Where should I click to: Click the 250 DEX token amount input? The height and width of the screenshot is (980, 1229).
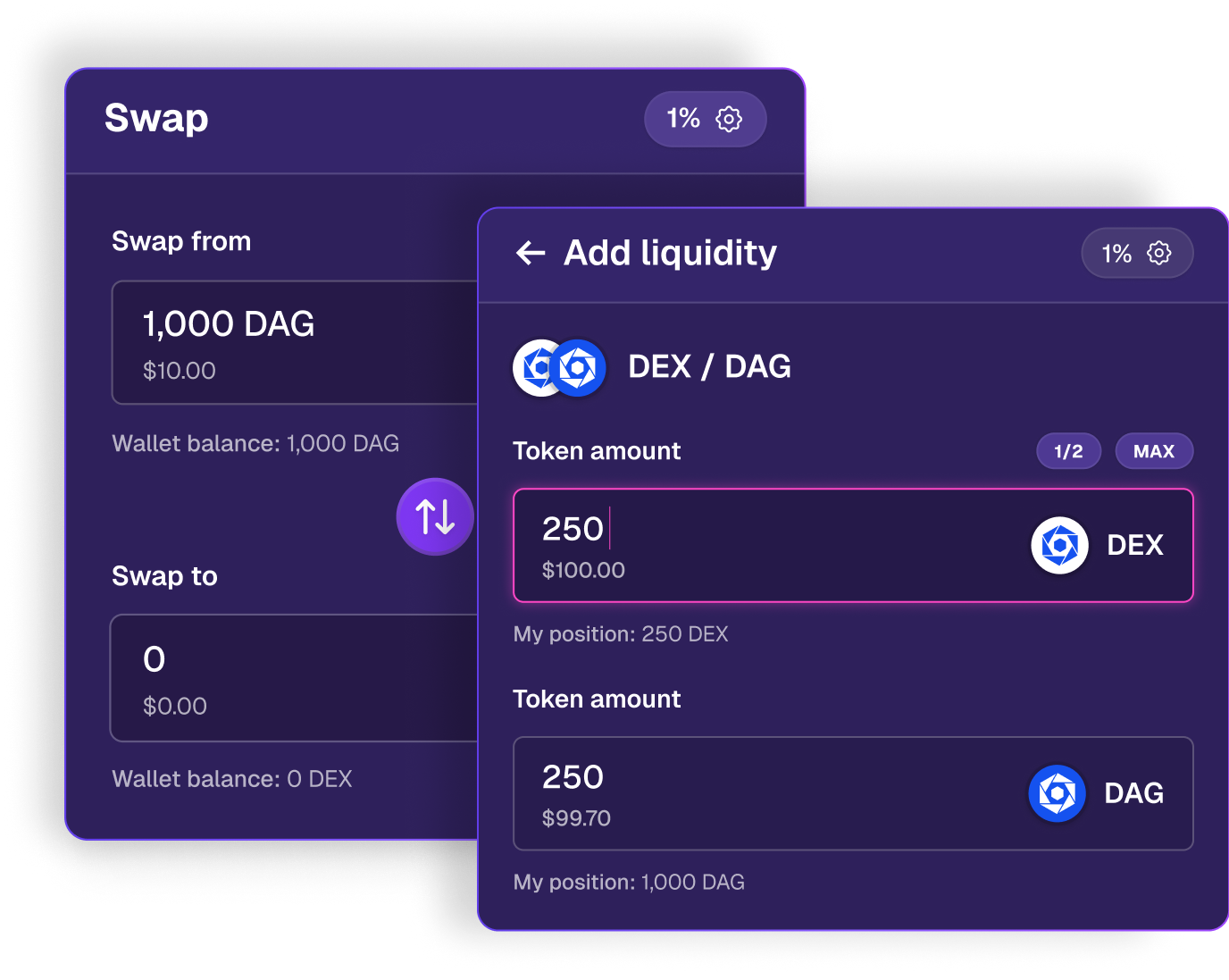[759, 545]
